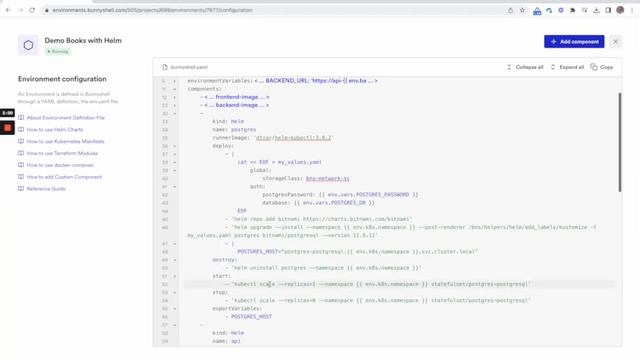Copy the bunnyshell.yaml contents
Viewport: 640px width, 360px height.
coord(602,67)
